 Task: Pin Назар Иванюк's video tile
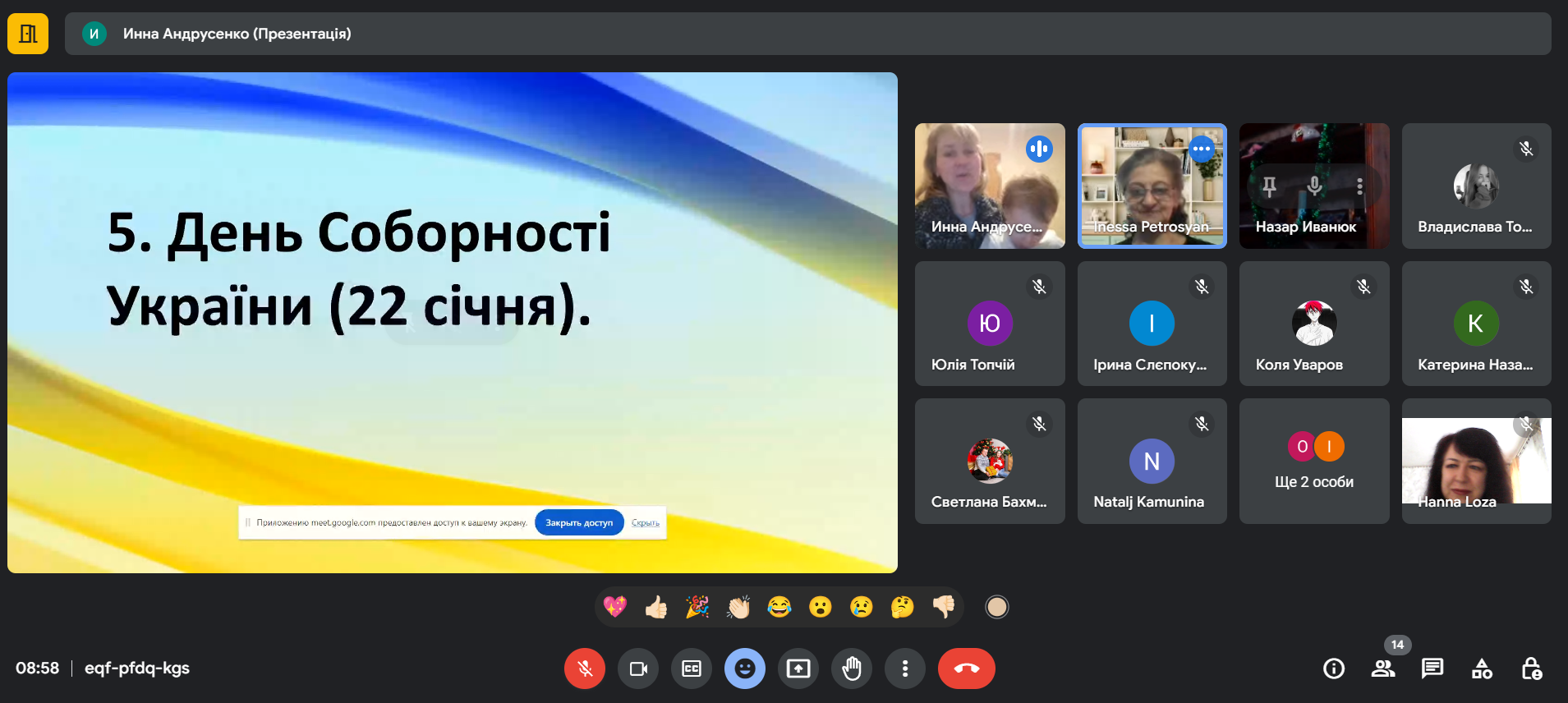coord(1269,186)
